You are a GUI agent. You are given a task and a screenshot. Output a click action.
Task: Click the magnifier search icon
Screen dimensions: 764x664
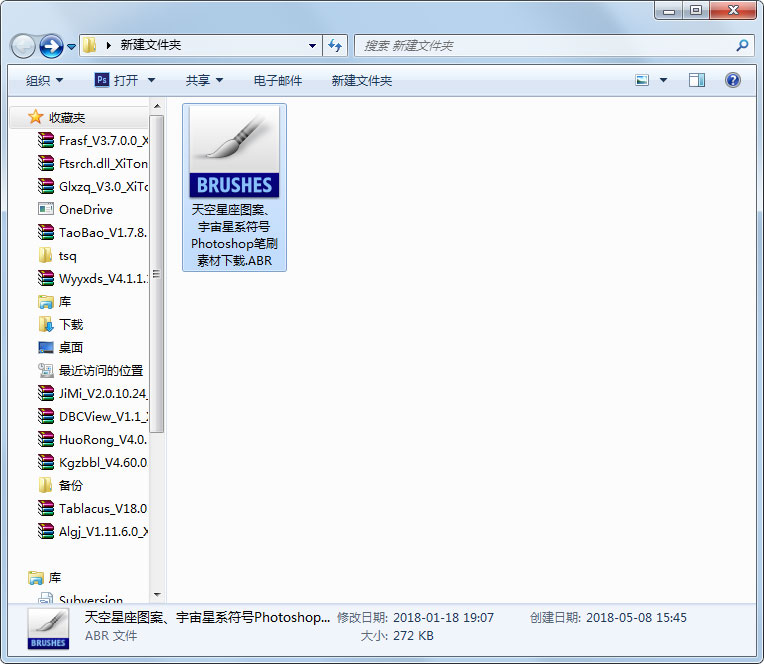coord(742,46)
